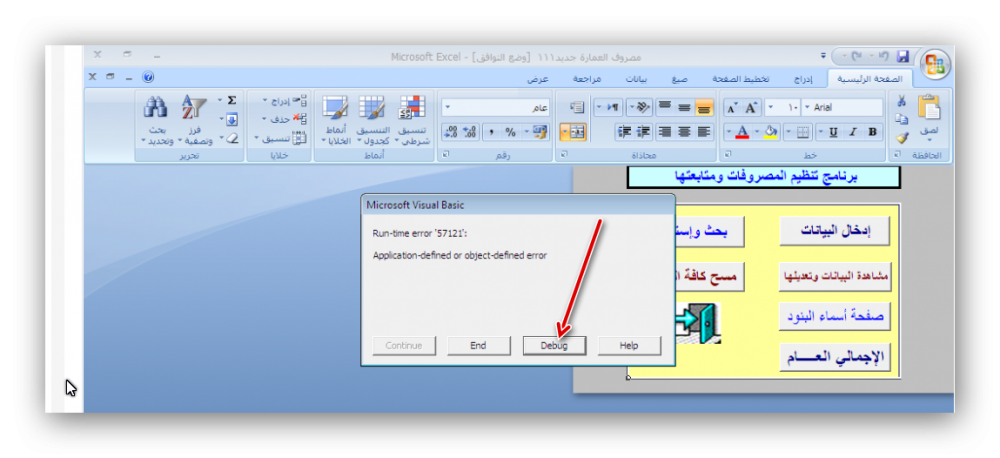Open the Office round button
Screen dimensions: 1000x458
936,65
